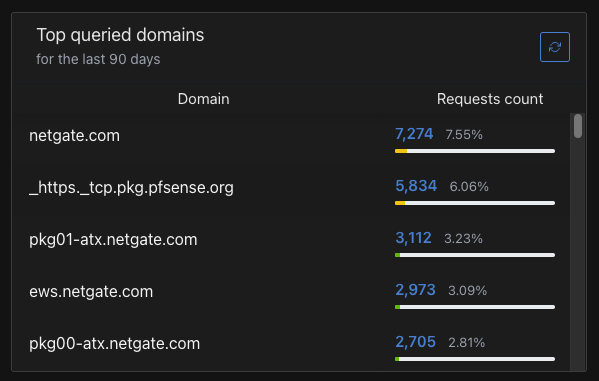Select the _https._tcp.pkg.pfsense.org domain
The width and height of the screenshot is (599, 381).
(131, 188)
